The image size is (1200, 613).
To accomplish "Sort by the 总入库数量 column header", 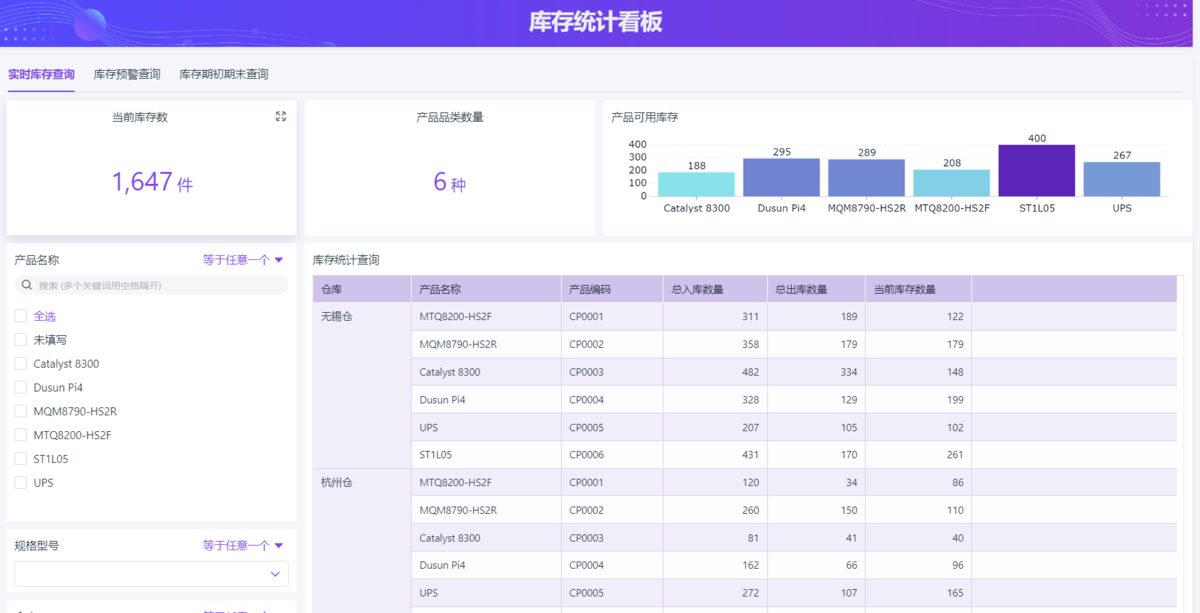I will point(715,289).
